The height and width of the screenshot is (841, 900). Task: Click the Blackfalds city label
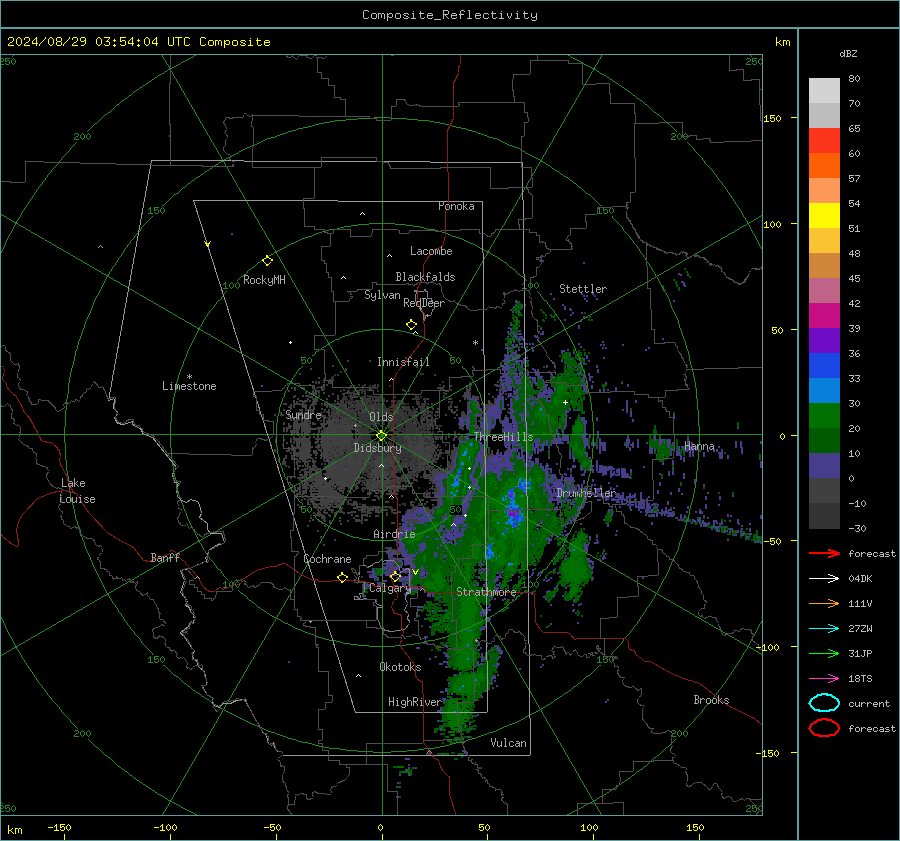pos(425,277)
